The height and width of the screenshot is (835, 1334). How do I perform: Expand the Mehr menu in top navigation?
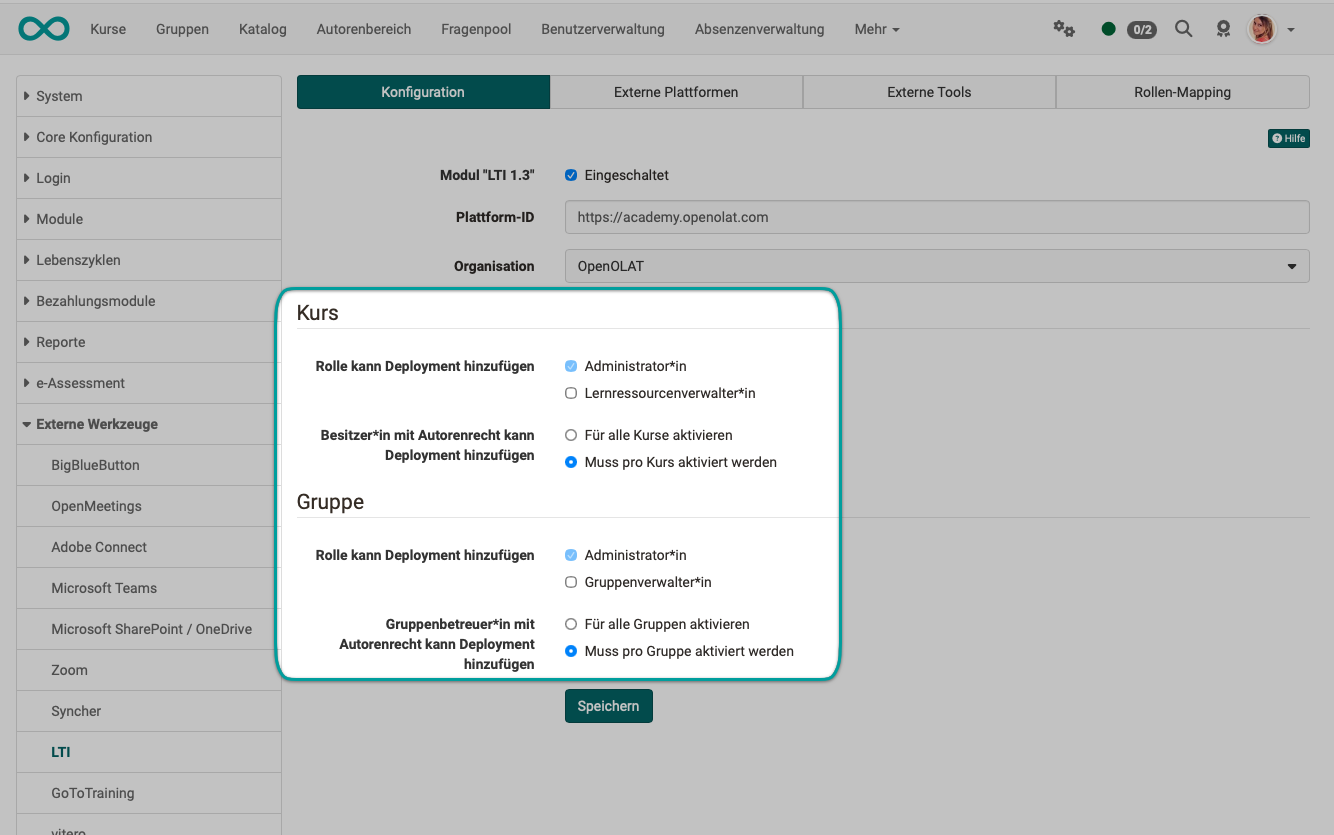click(876, 29)
